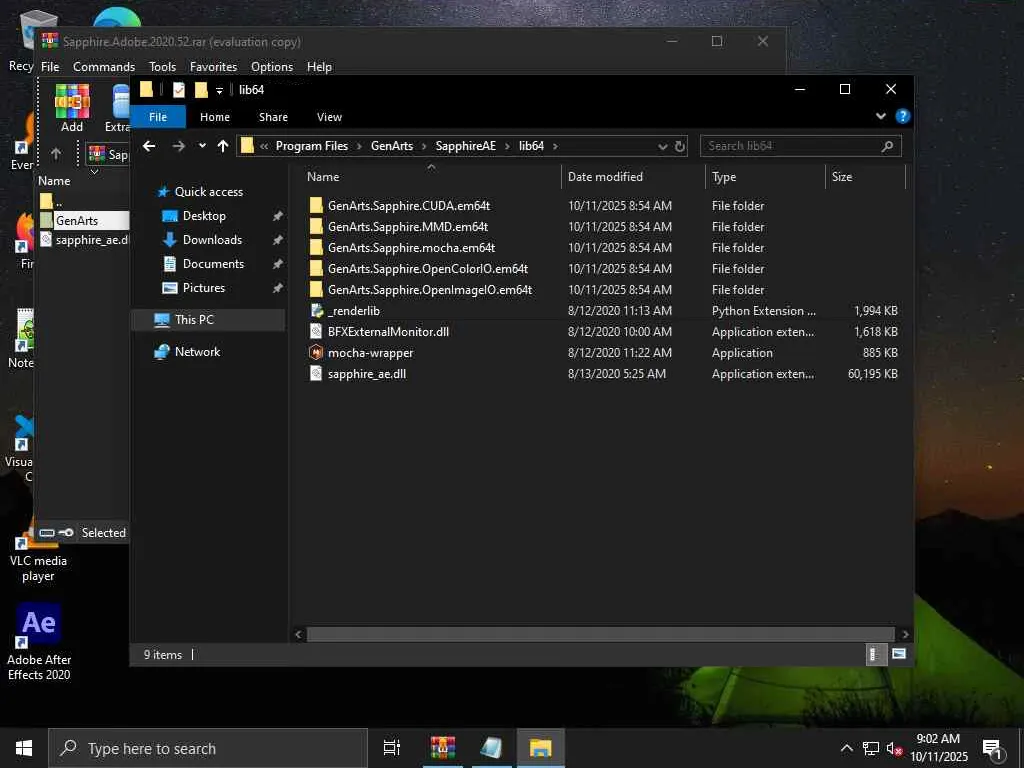The height and width of the screenshot is (768, 1024).
Task: Open the View ribbon tab
Action: click(x=329, y=117)
